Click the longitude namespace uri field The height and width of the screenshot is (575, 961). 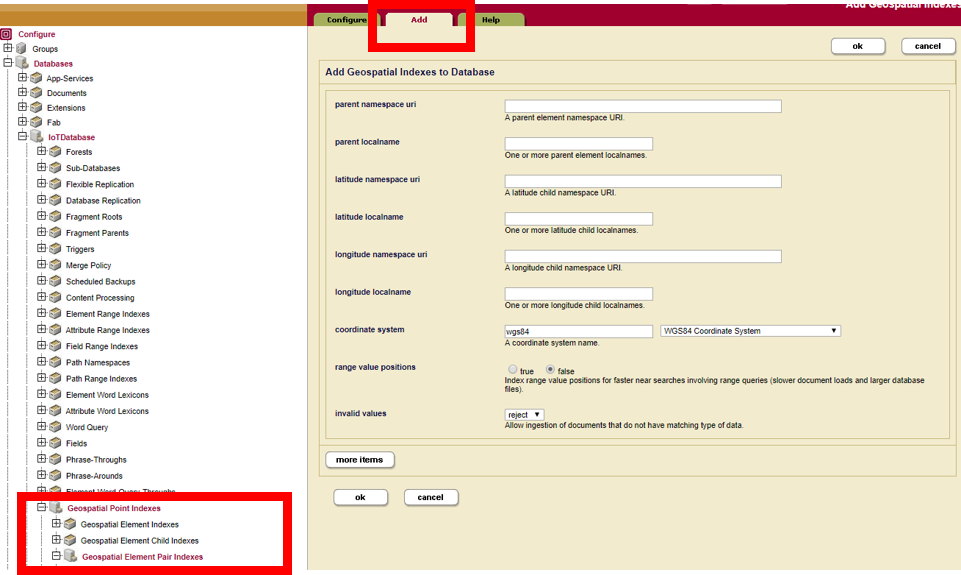(643, 256)
